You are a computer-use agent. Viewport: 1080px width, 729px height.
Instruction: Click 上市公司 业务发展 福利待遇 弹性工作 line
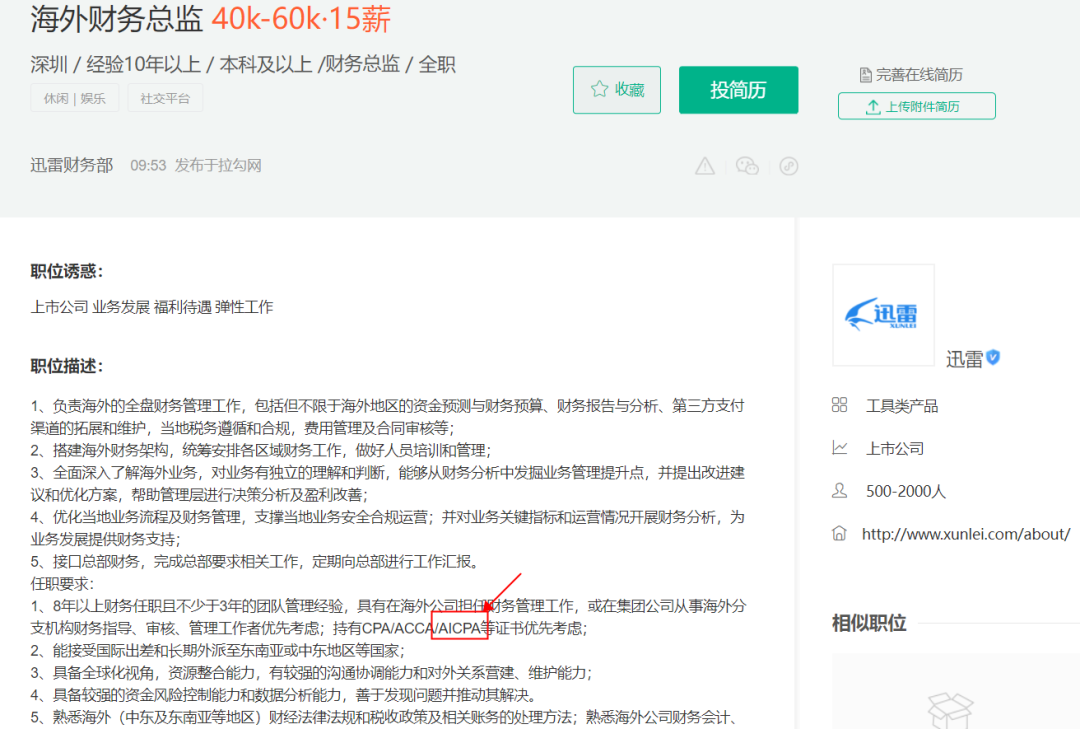[152, 307]
